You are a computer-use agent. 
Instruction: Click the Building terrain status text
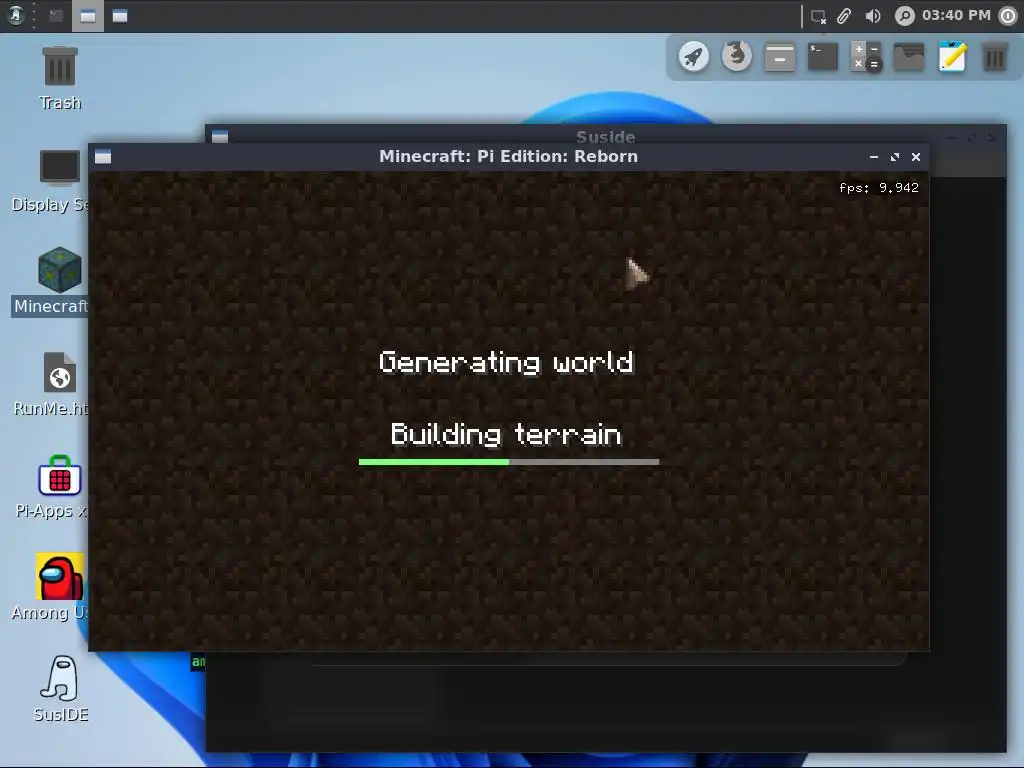point(506,434)
